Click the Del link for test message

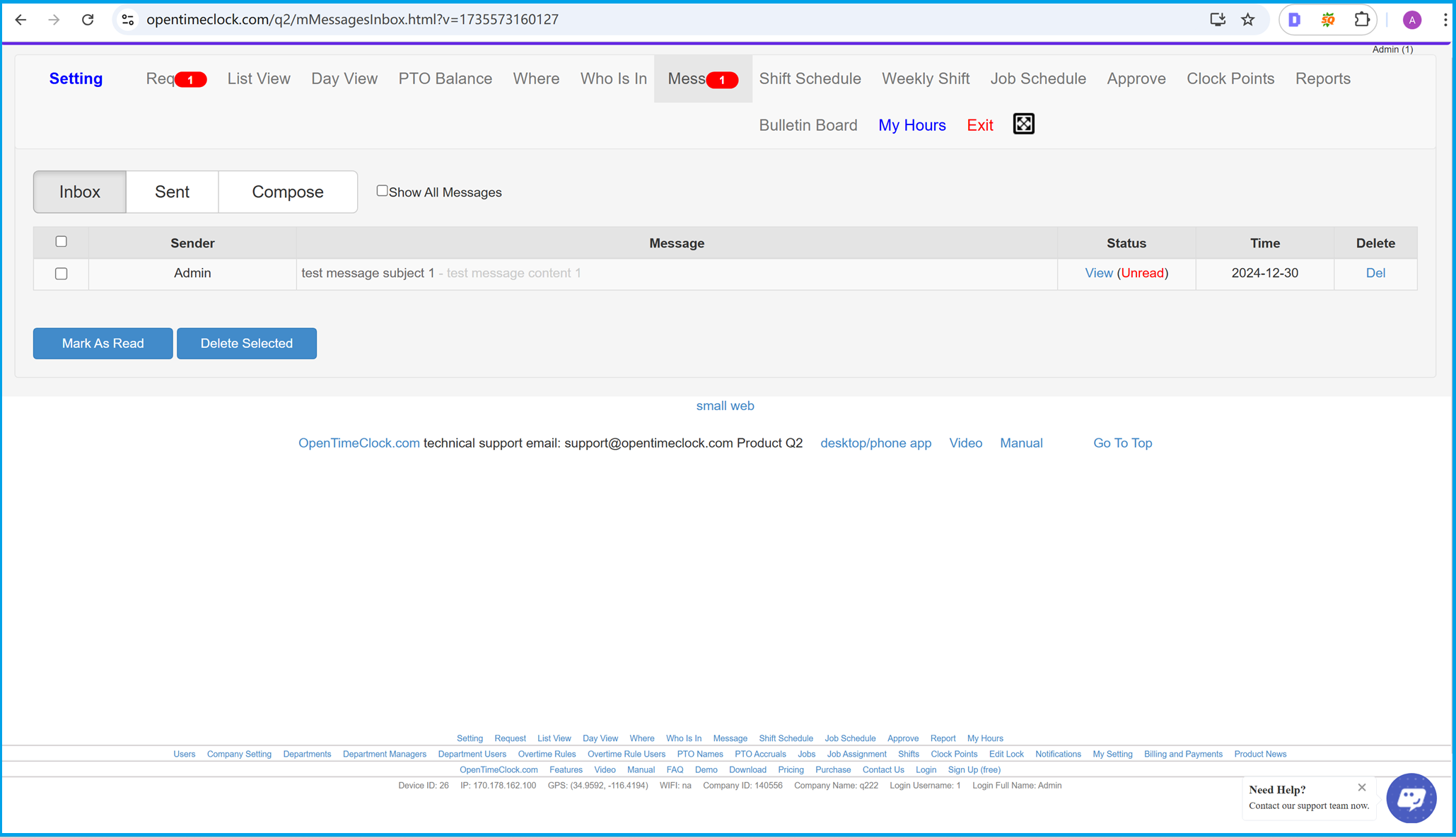[x=1376, y=273]
